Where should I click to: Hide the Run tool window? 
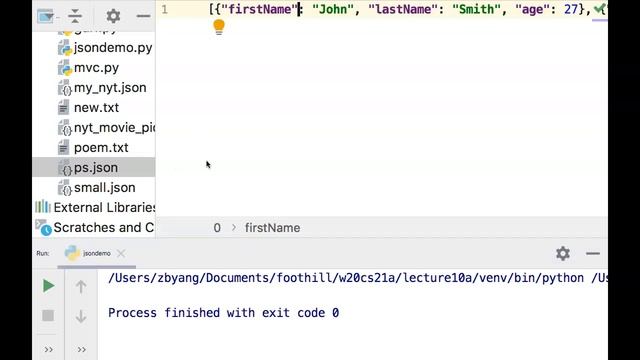(593, 253)
